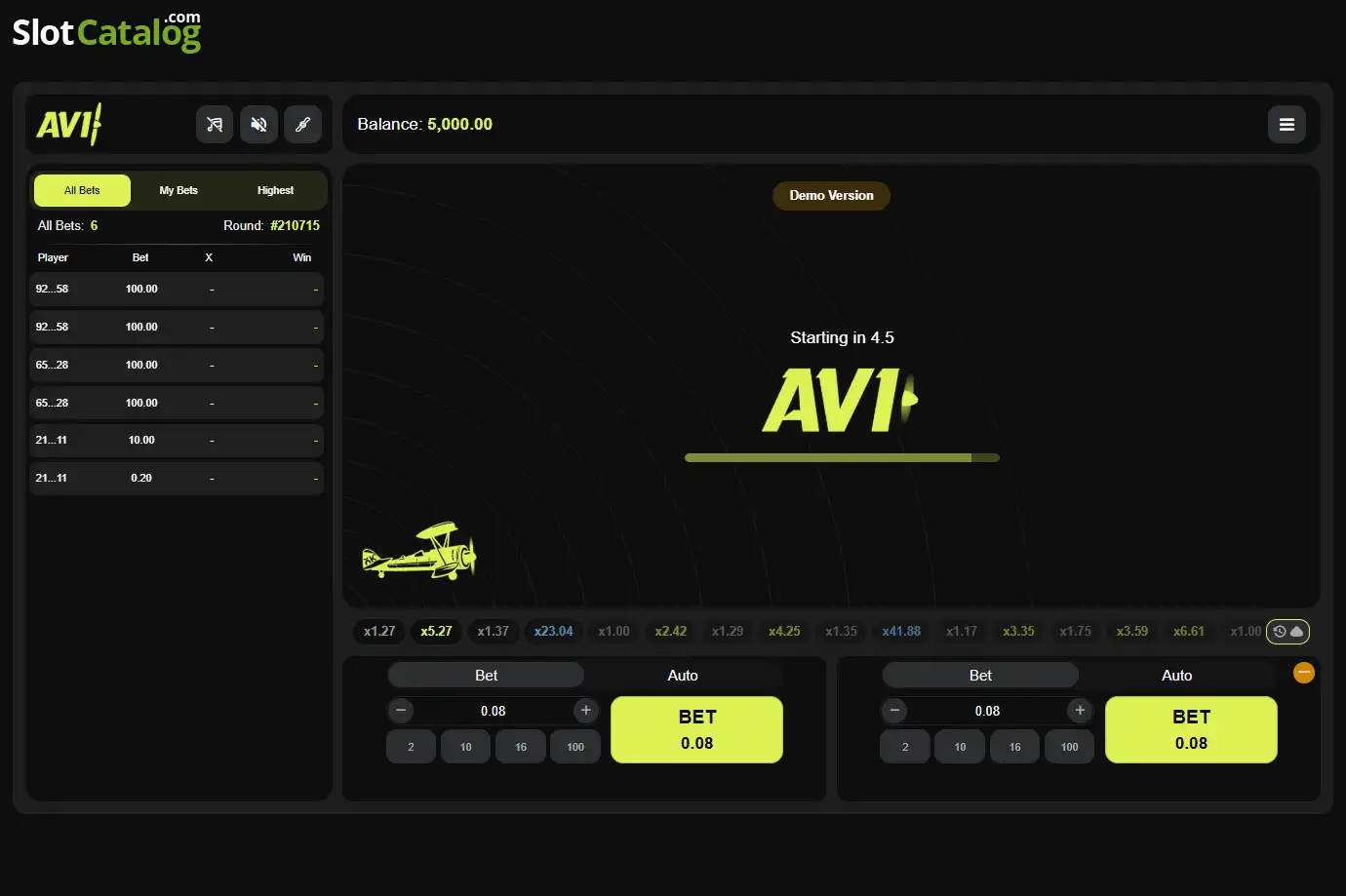Viewport: 1346px width, 896px height.
Task: Click the biplane graphic
Action: 419,552
